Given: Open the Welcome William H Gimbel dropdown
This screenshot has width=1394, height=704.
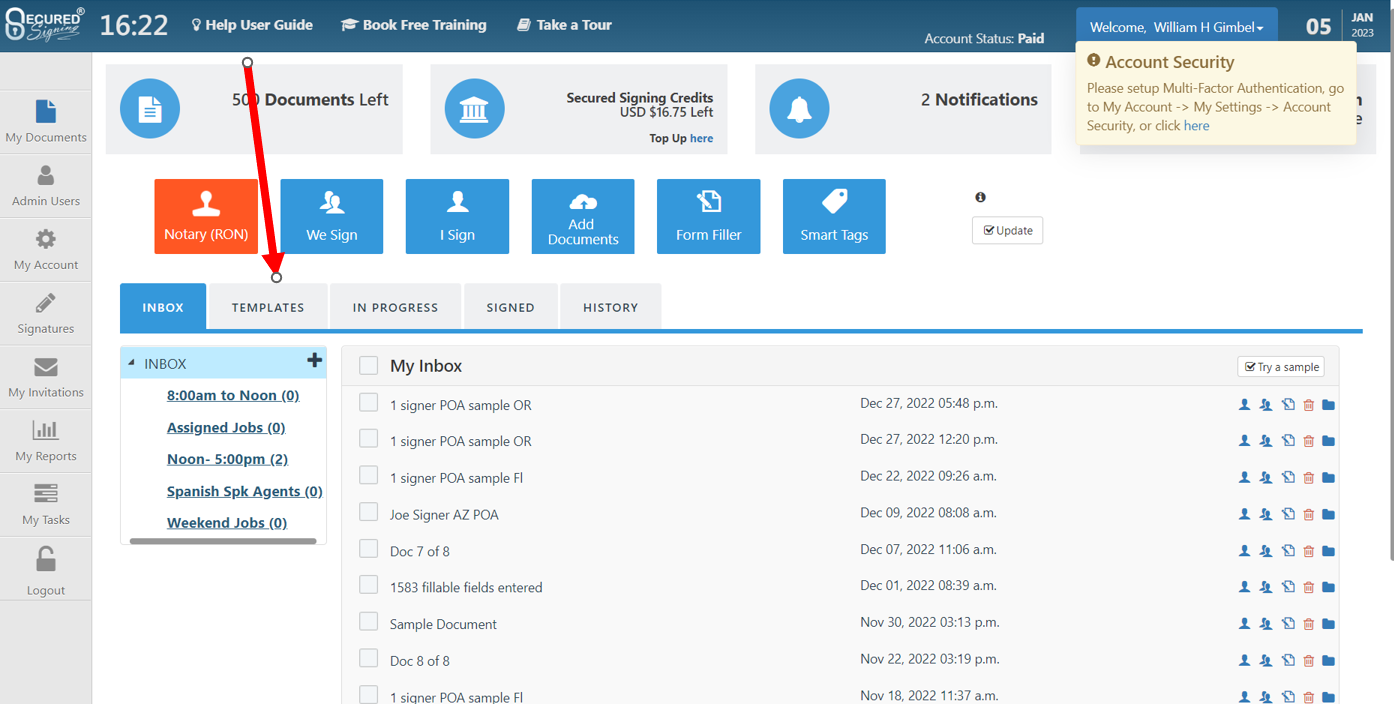Looking at the screenshot, I should [1176, 27].
